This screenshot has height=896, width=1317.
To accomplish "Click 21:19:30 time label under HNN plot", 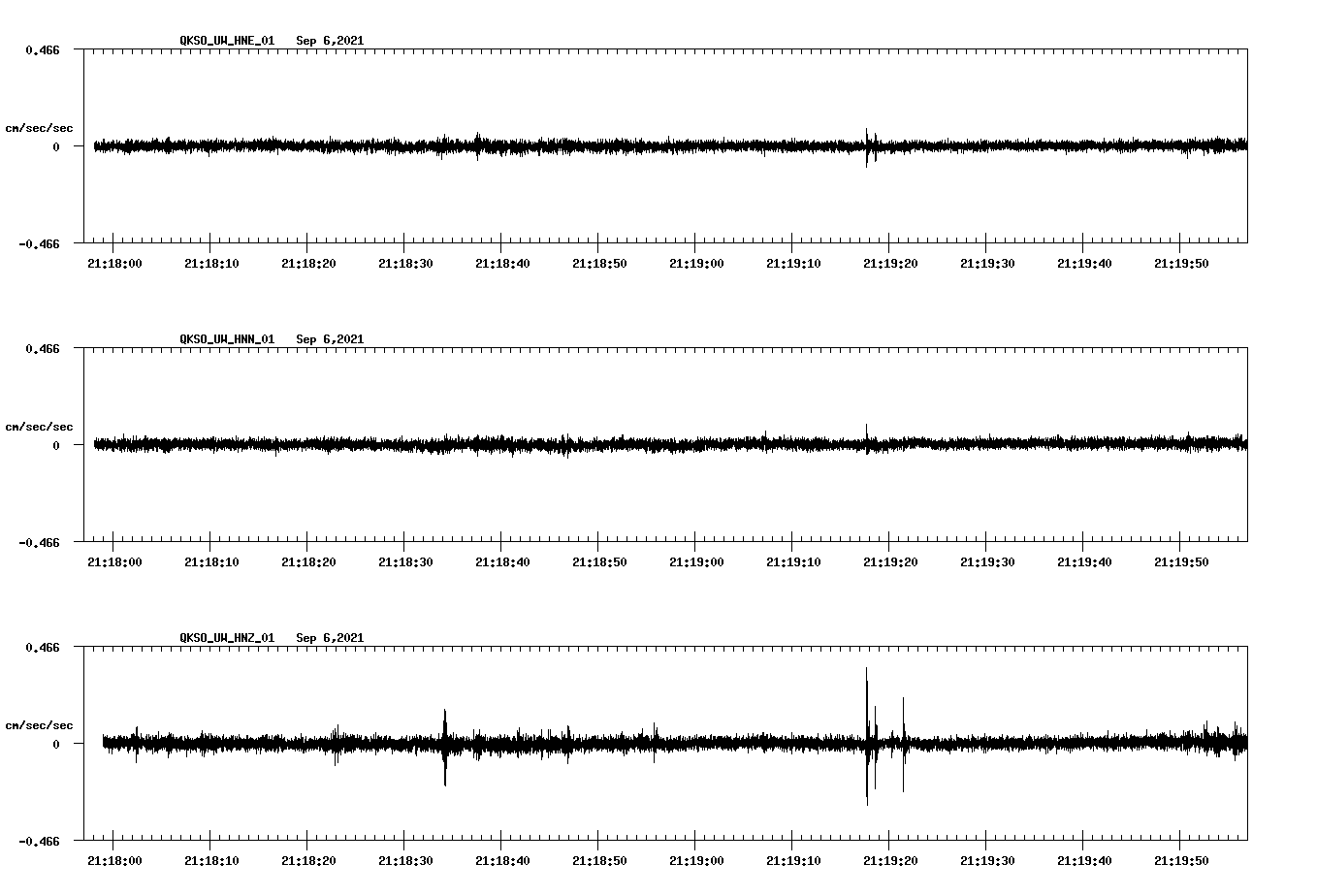I will click(987, 562).
